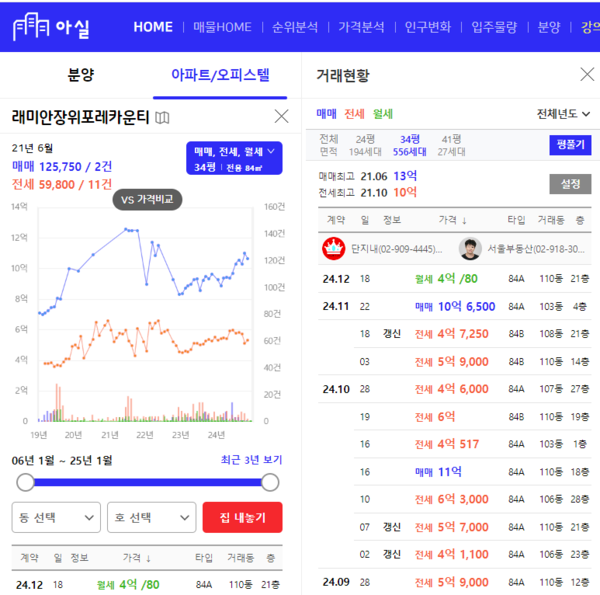Select 24평 194세대 option
The height and width of the screenshot is (595, 600).
point(365,145)
